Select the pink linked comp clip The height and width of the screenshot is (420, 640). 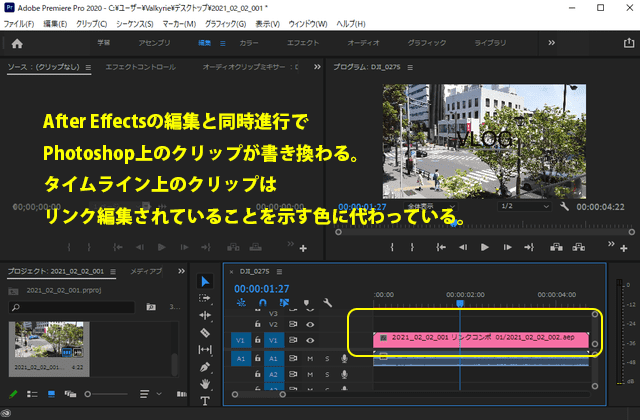coord(481,340)
